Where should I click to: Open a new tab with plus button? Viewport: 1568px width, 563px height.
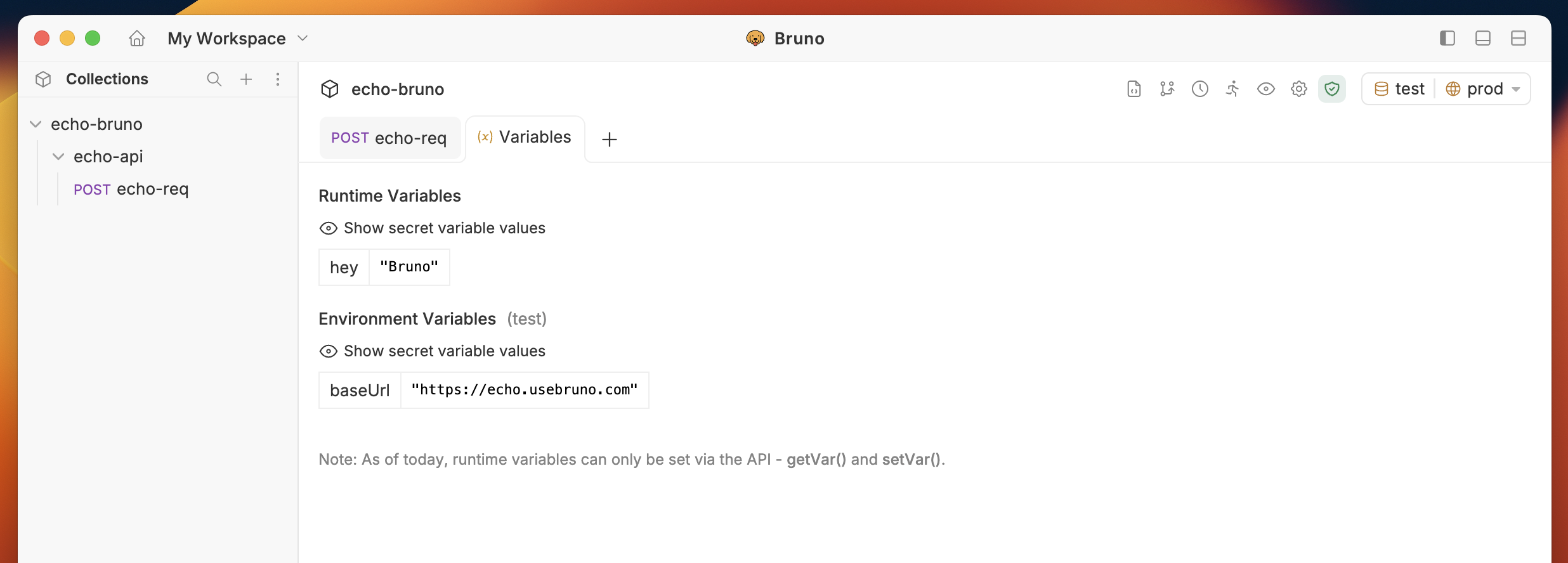coord(610,139)
